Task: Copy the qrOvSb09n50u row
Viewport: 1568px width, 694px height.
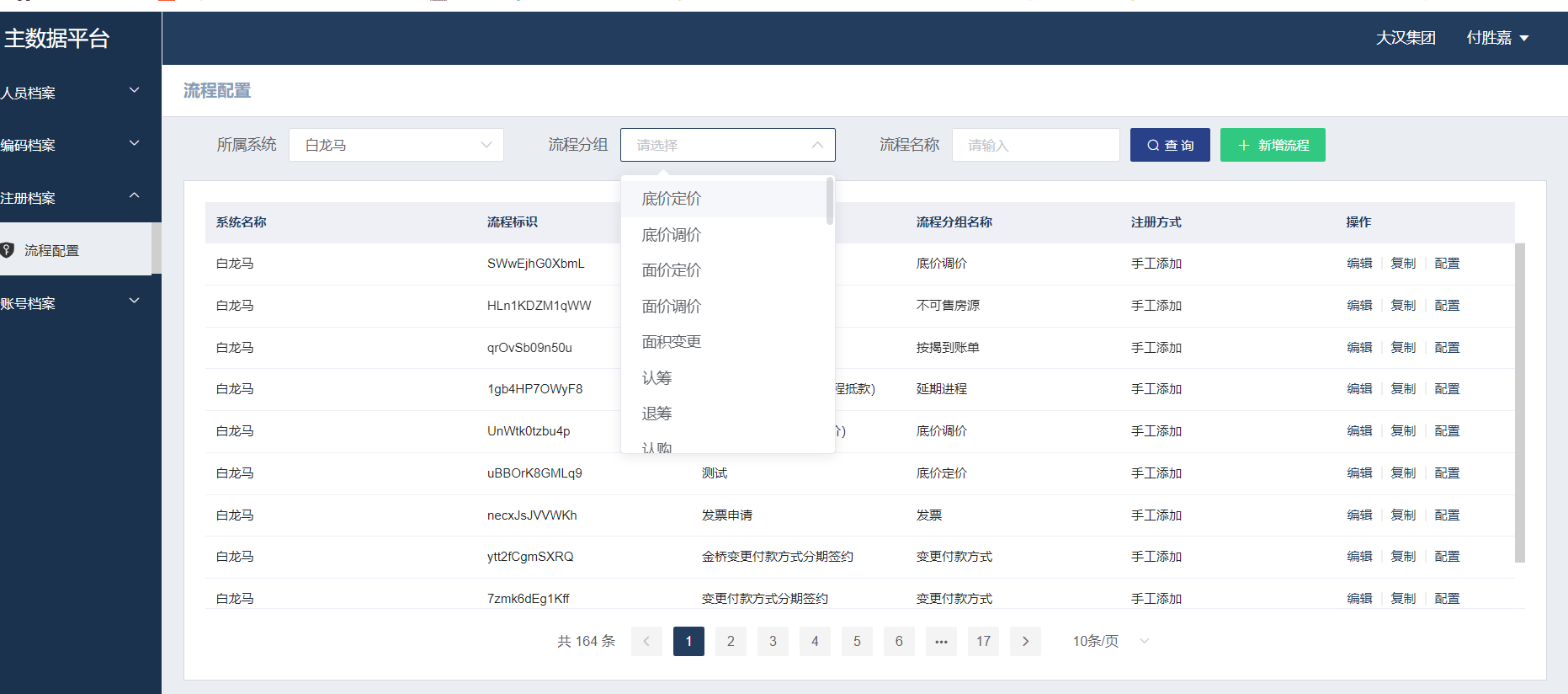Action: [1403, 348]
